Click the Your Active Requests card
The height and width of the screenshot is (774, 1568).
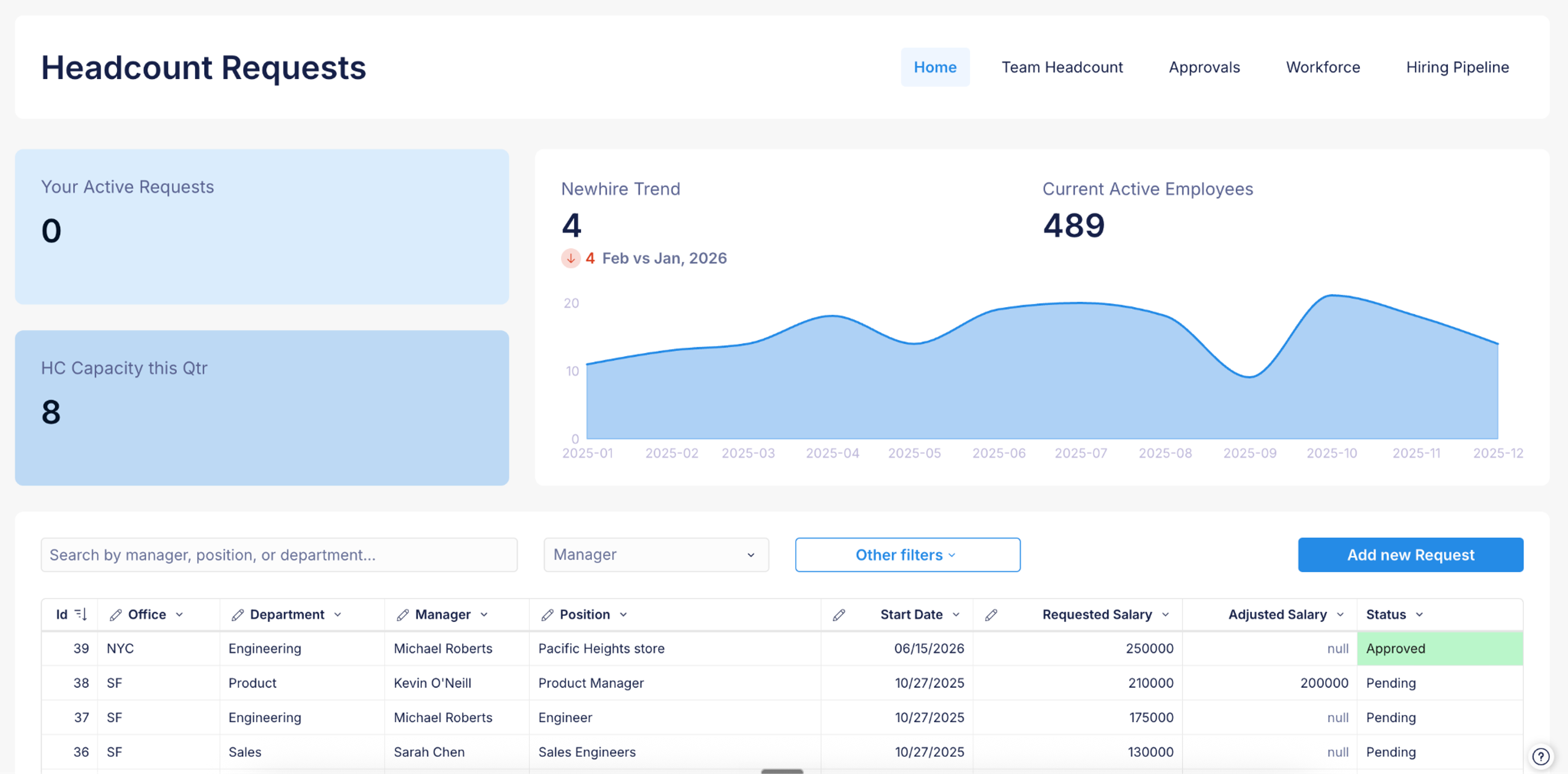click(x=262, y=226)
